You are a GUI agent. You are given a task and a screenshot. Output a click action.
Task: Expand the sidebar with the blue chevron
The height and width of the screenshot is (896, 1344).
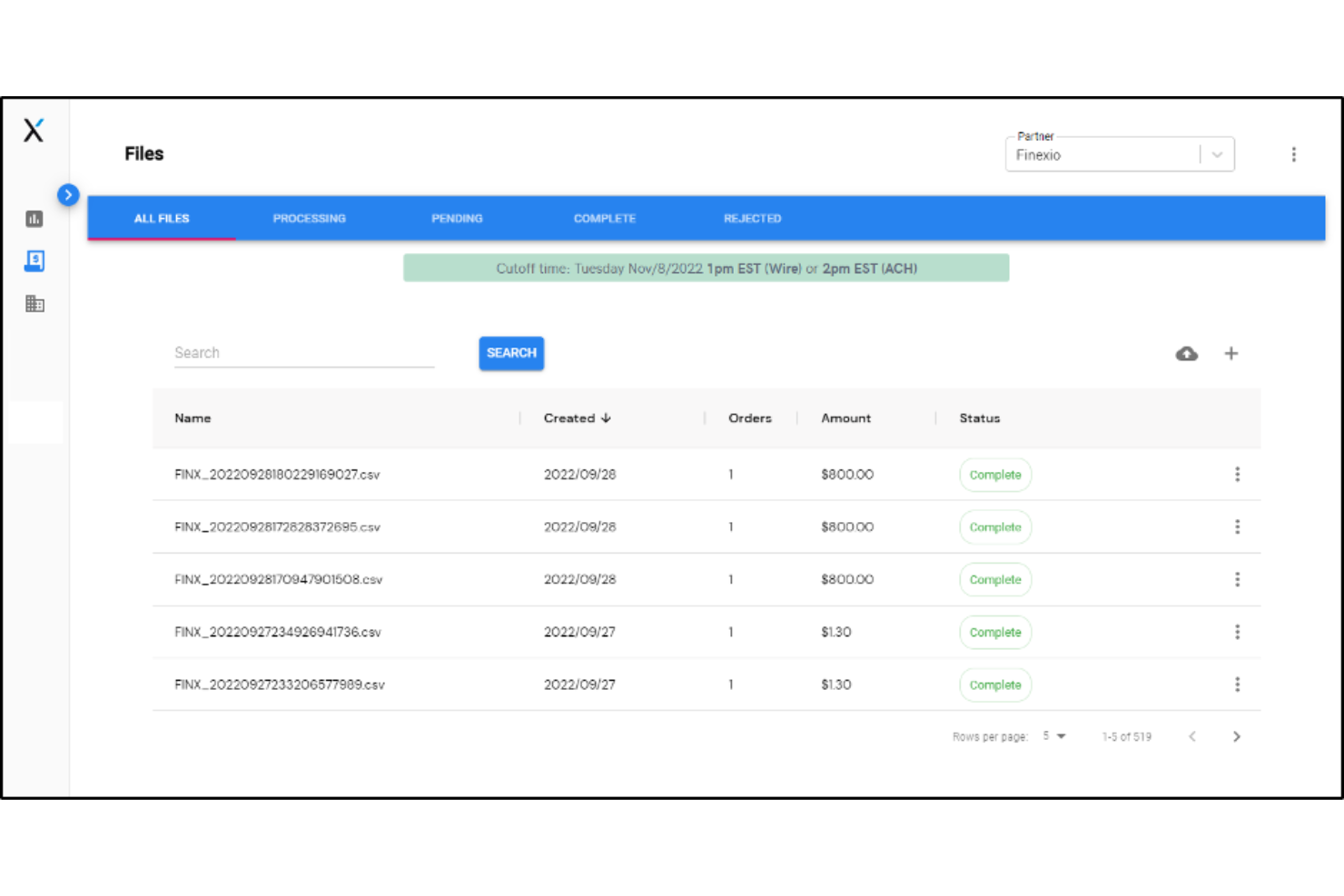68,194
